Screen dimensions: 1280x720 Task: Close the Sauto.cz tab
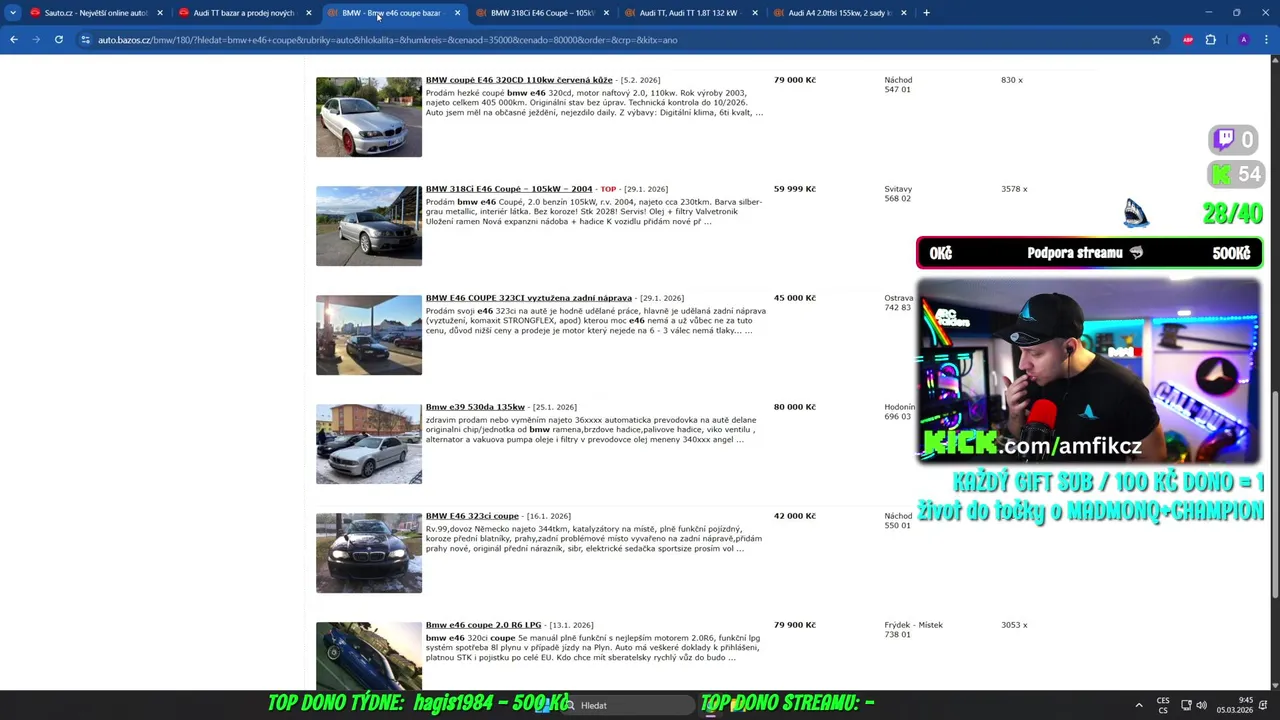[x=159, y=13]
